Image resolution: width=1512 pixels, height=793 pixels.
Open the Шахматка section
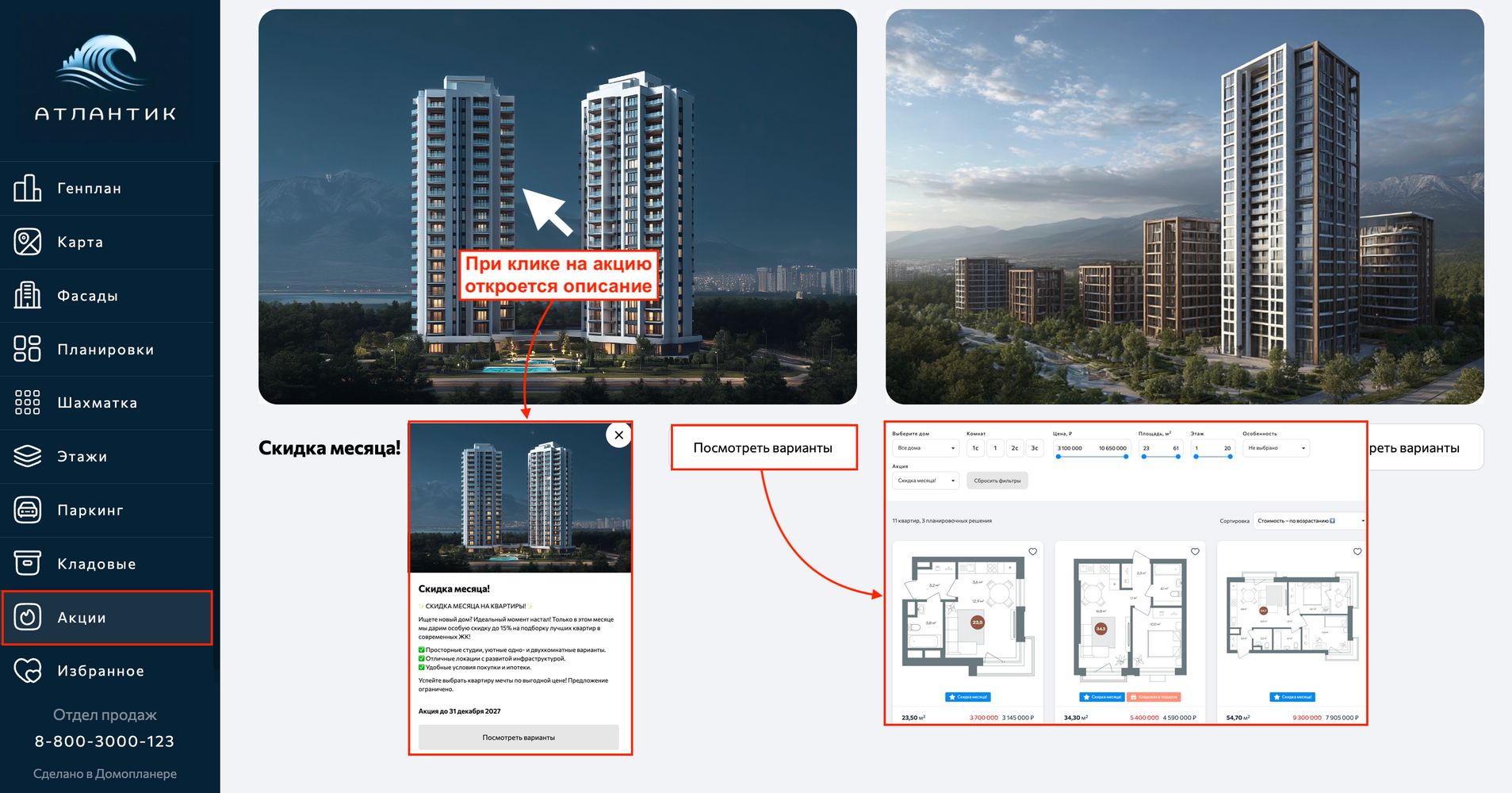pyautogui.click(x=107, y=403)
